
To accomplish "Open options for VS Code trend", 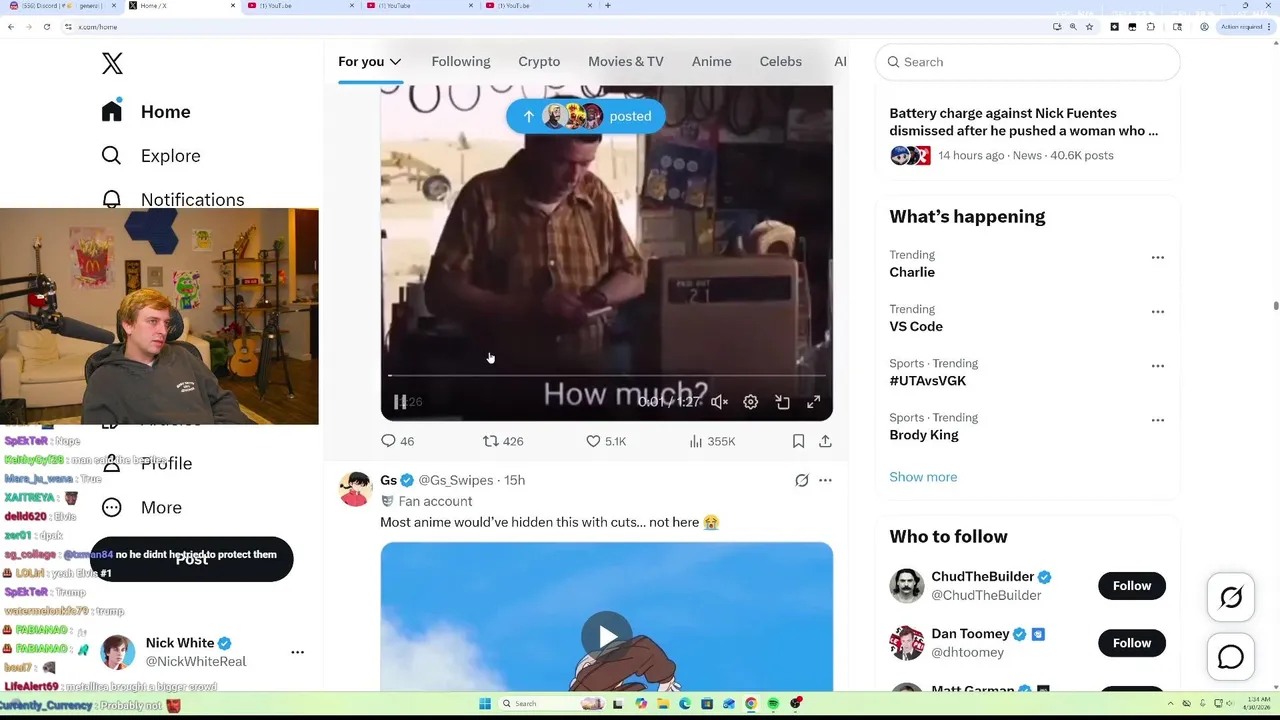I will coord(1157,311).
